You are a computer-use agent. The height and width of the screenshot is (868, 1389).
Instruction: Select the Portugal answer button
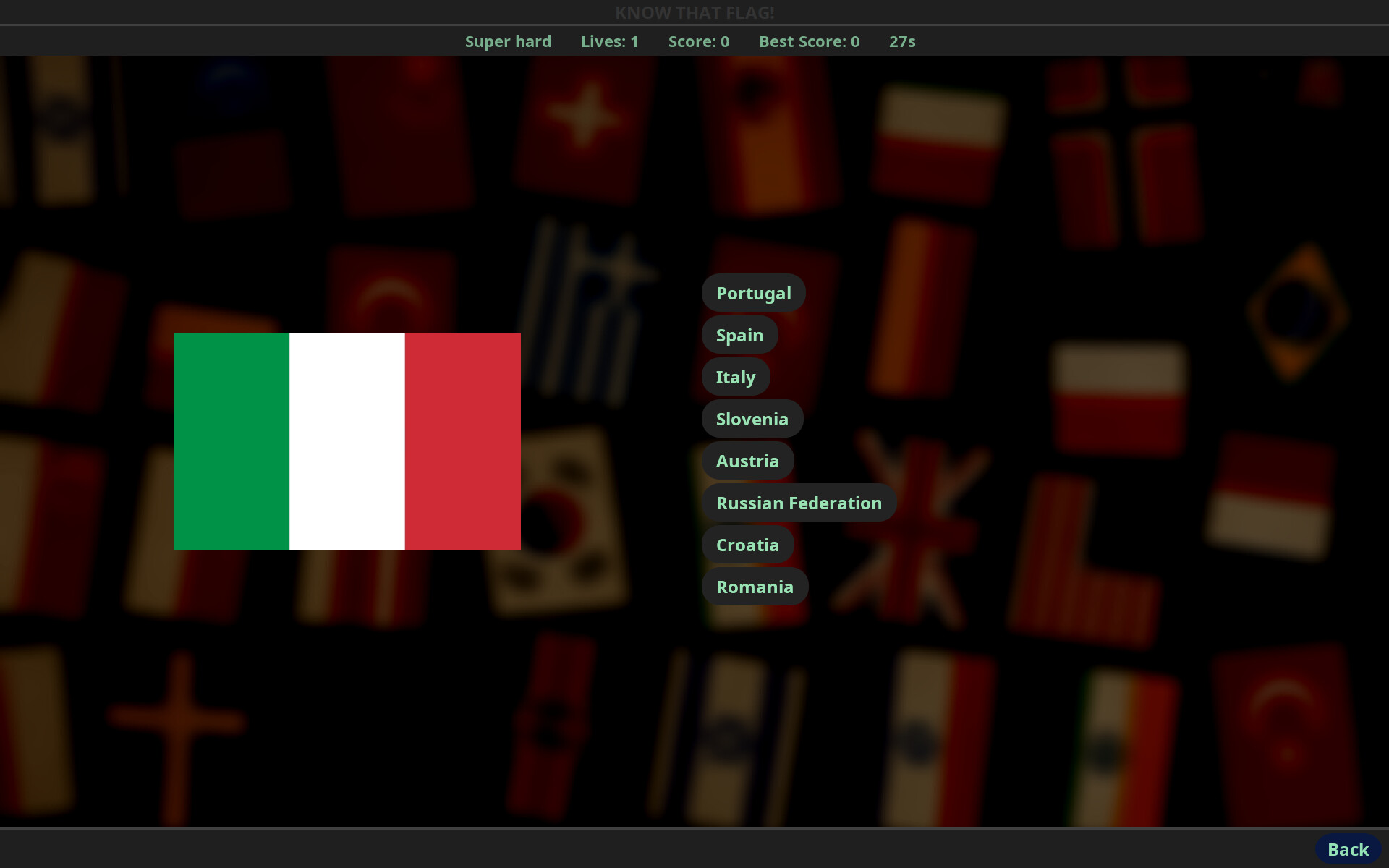[754, 293]
